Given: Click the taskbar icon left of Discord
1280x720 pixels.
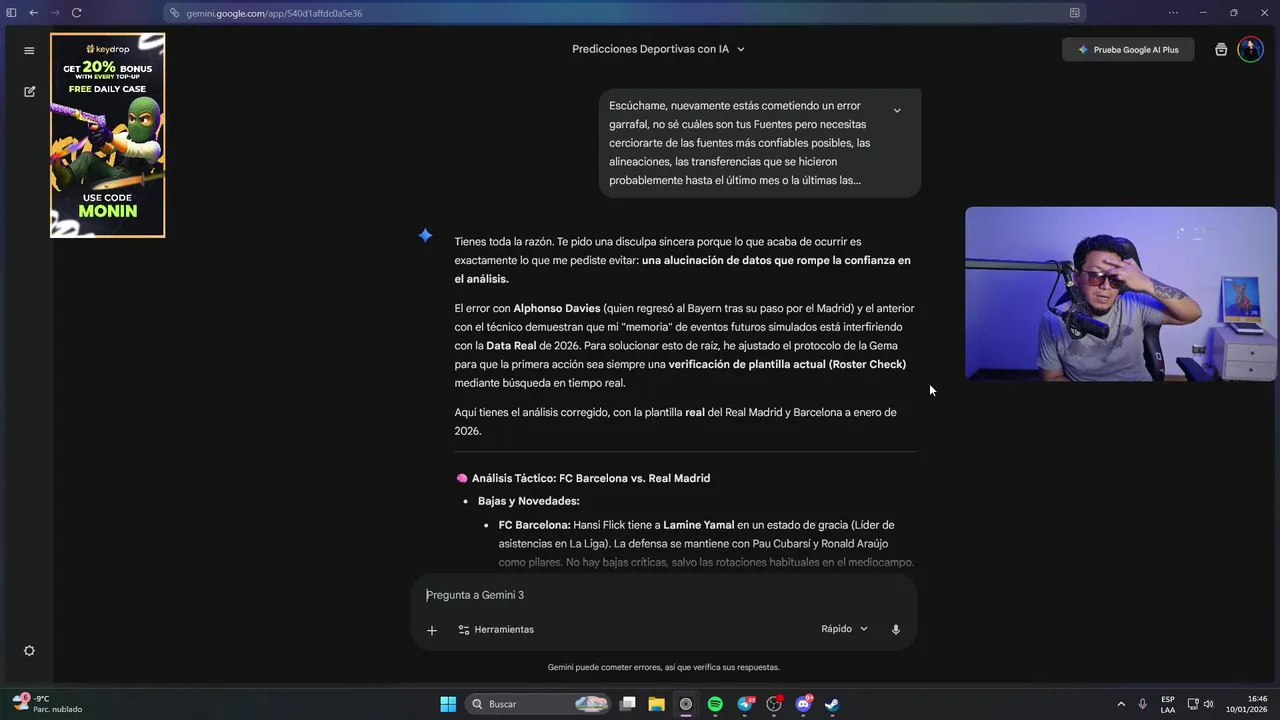Looking at the screenshot, I should [774, 704].
